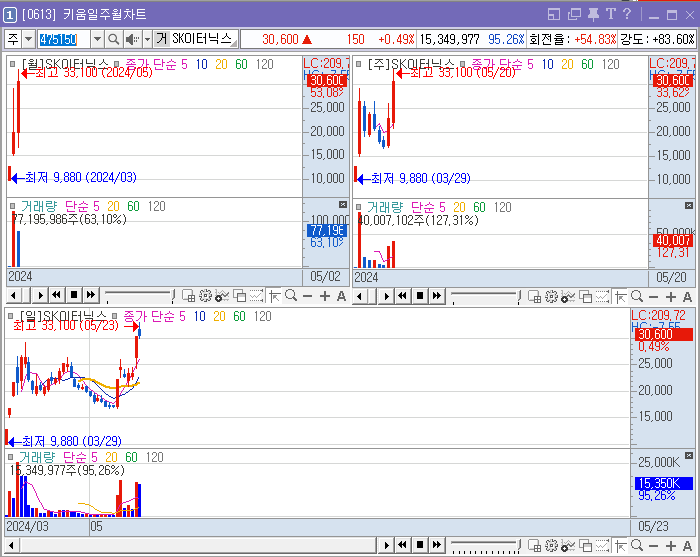Click weekly chart crosshair cursor icon
Viewport: 700px width, 557px height.
[621, 297]
